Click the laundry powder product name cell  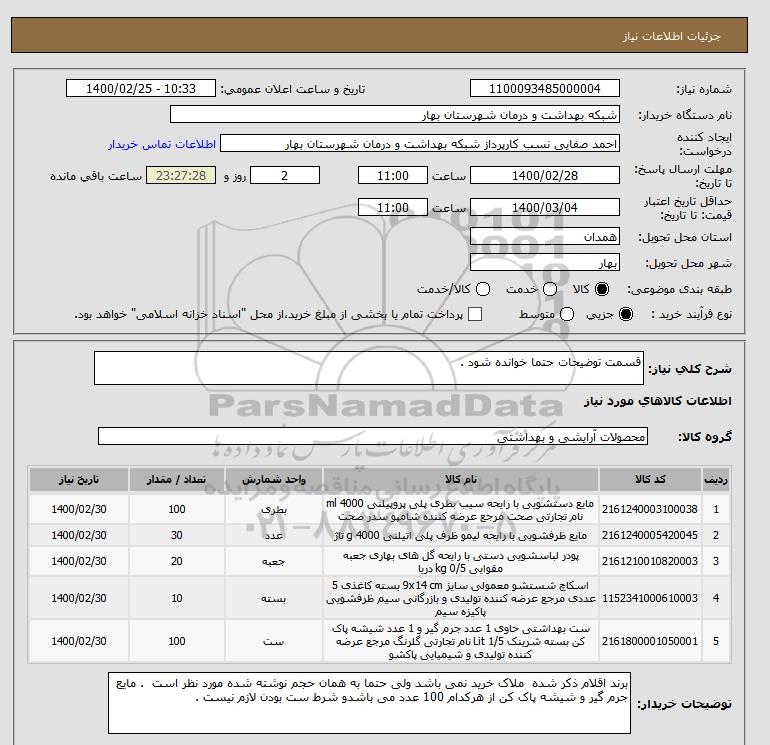pos(461,561)
